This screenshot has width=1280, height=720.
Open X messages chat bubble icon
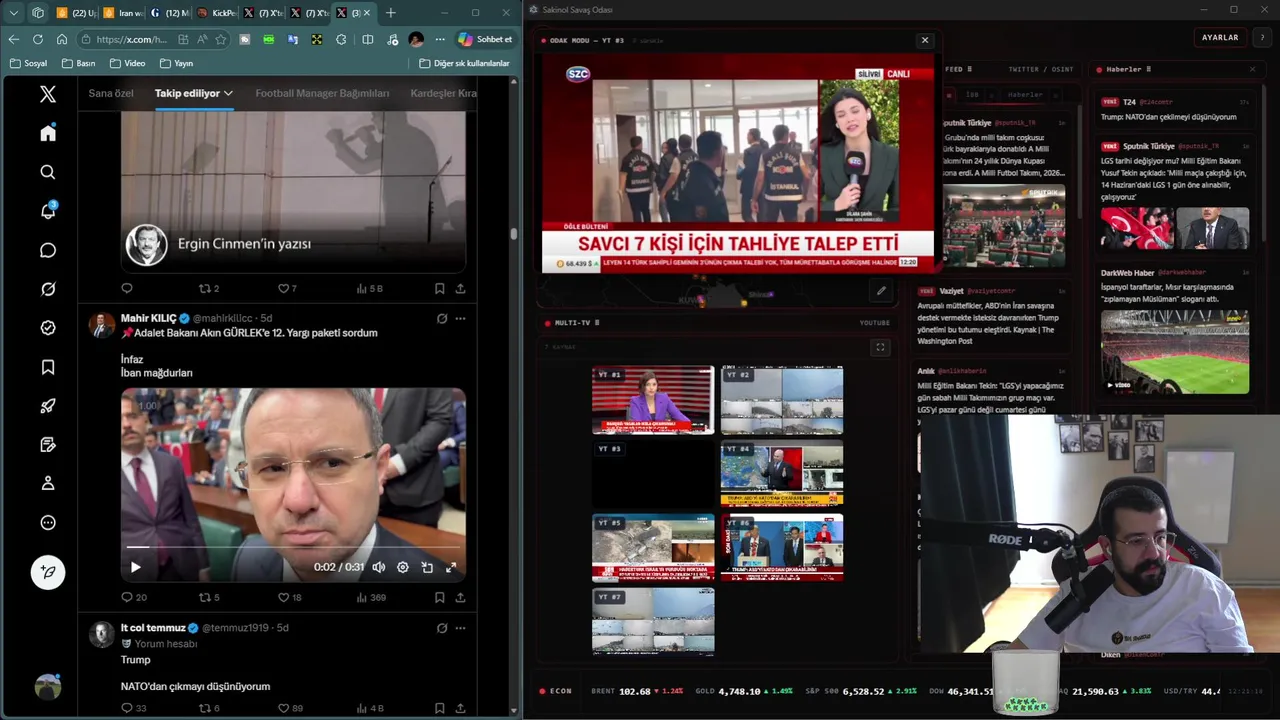click(48, 250)
